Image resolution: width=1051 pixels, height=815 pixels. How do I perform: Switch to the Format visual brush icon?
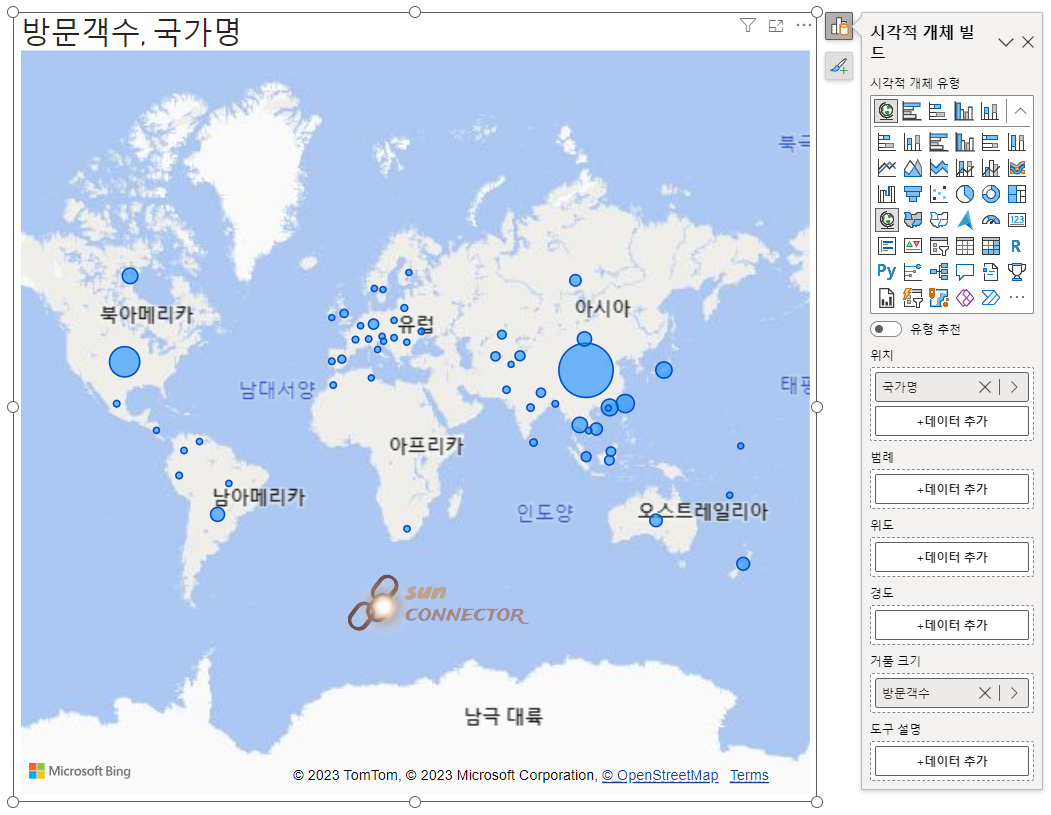tap(839, 66)
